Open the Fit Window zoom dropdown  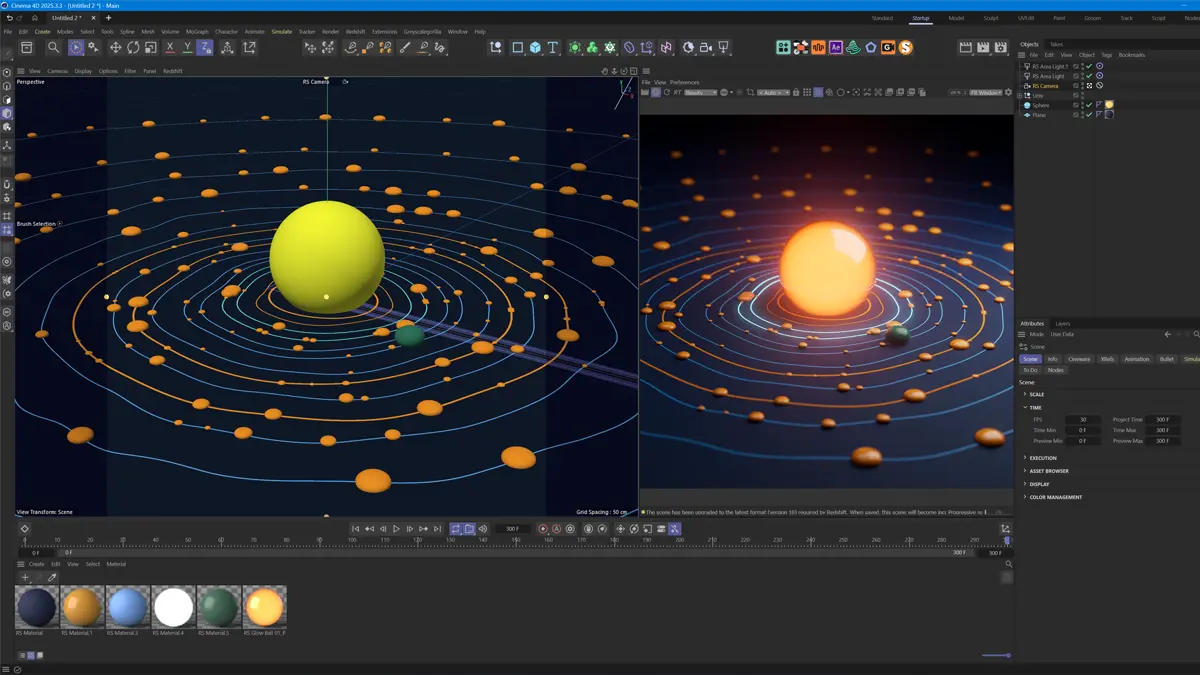pos(986,92)
